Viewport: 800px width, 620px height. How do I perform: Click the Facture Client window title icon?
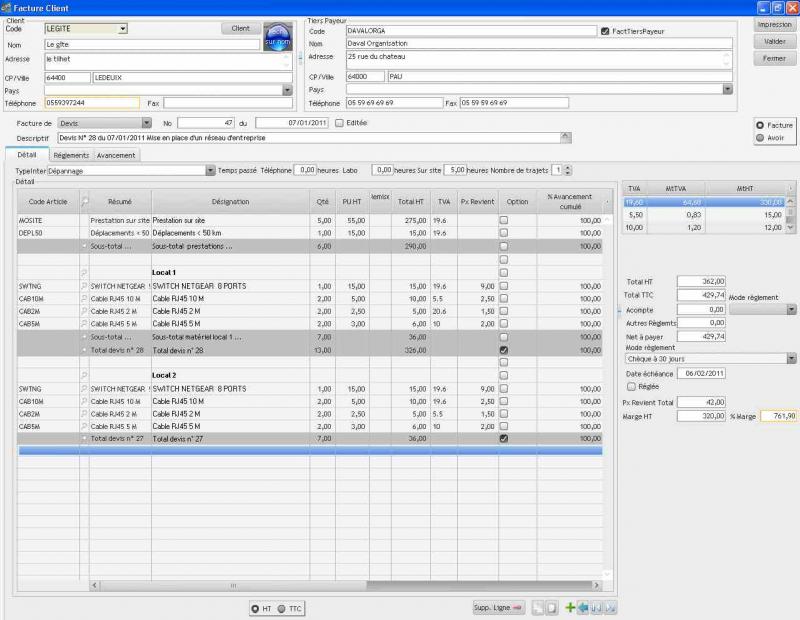tap(6, 8)
